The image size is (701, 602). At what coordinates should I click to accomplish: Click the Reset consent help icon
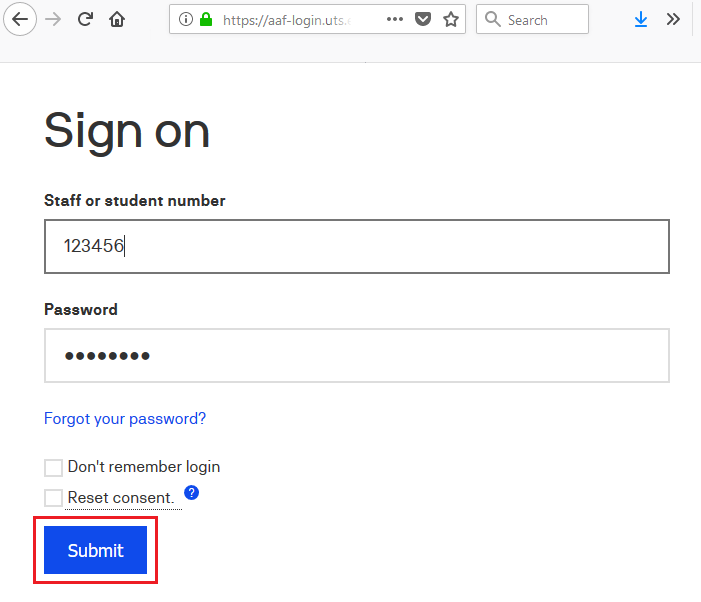pyautogui.click(x=192, y=493)
